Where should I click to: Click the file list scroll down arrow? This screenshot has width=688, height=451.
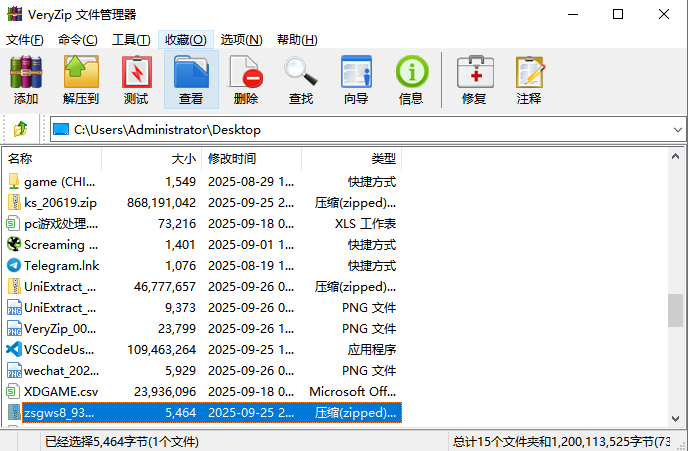(x=676, y=419)
